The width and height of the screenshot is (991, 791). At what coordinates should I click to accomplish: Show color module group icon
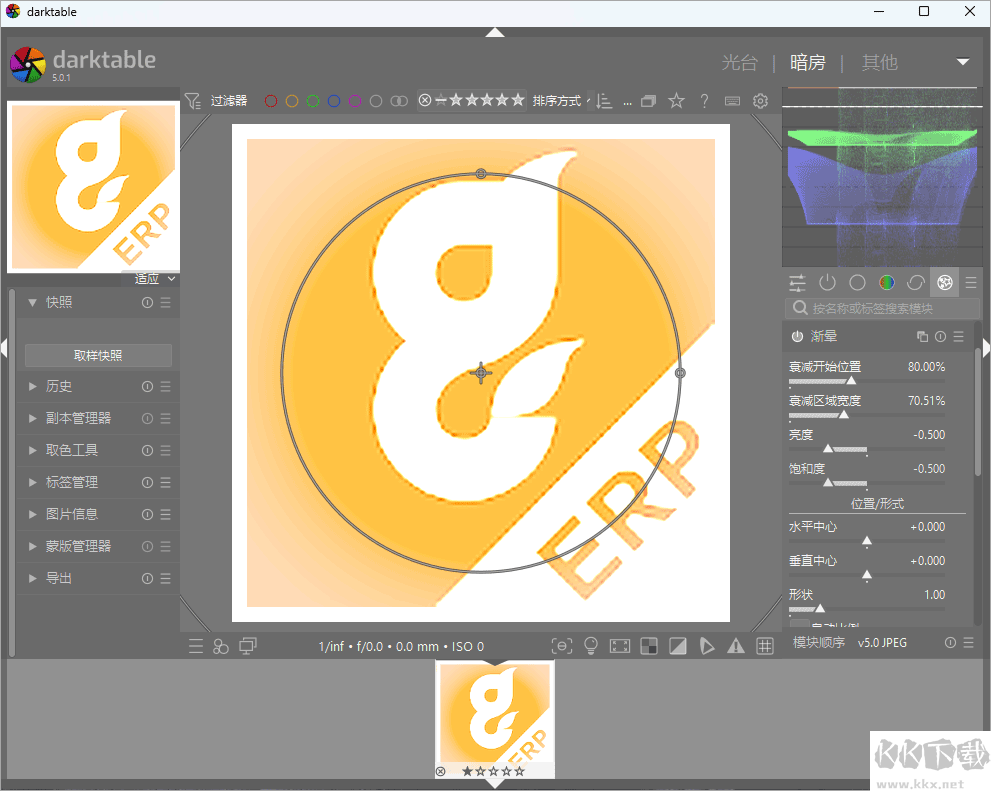pyautogui.click(x=887, y=282)
